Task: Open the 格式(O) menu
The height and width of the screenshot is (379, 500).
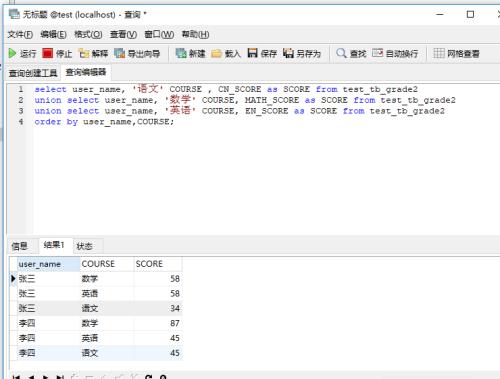Action: 88,34
